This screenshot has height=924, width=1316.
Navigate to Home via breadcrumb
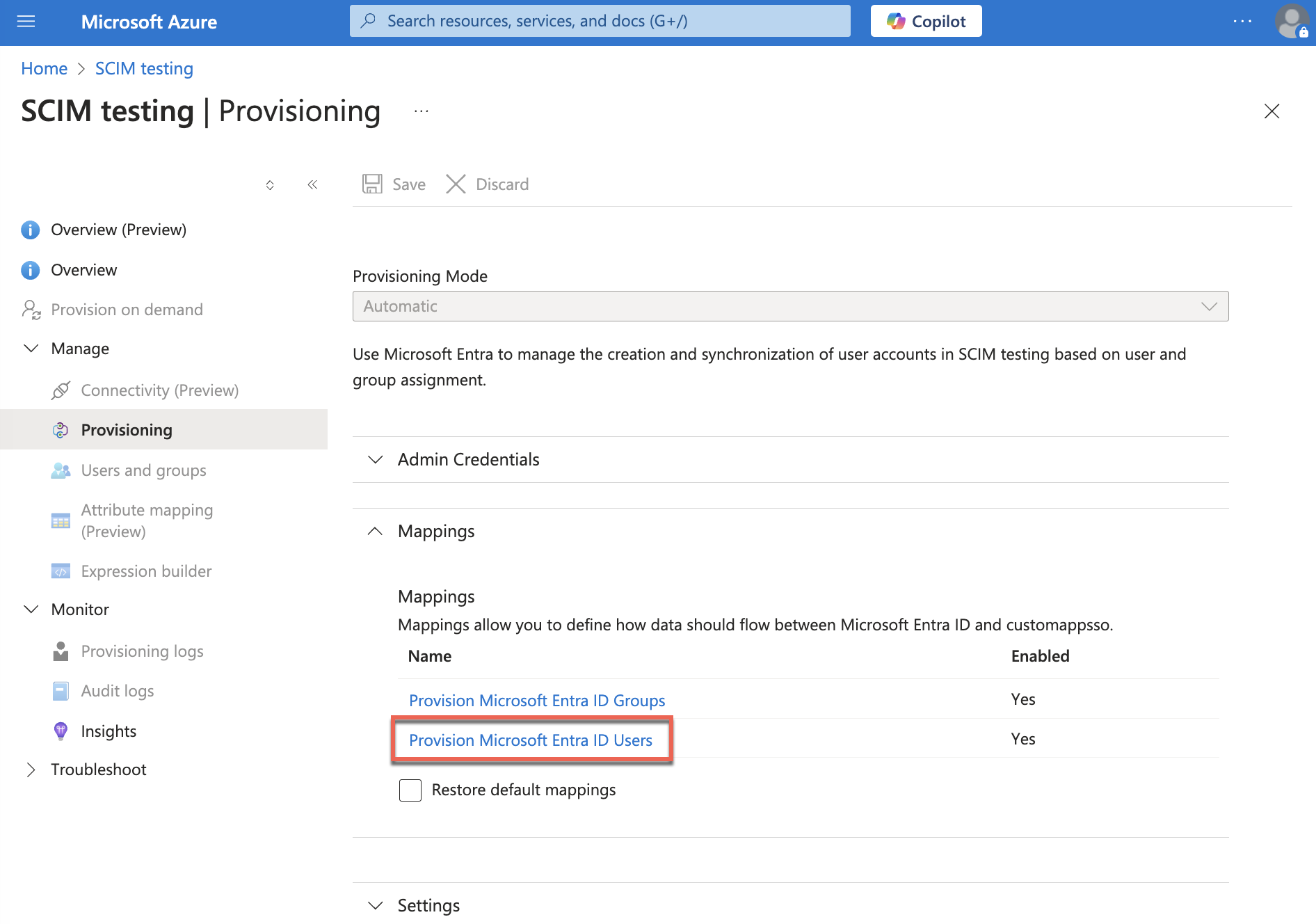point(44,68)
